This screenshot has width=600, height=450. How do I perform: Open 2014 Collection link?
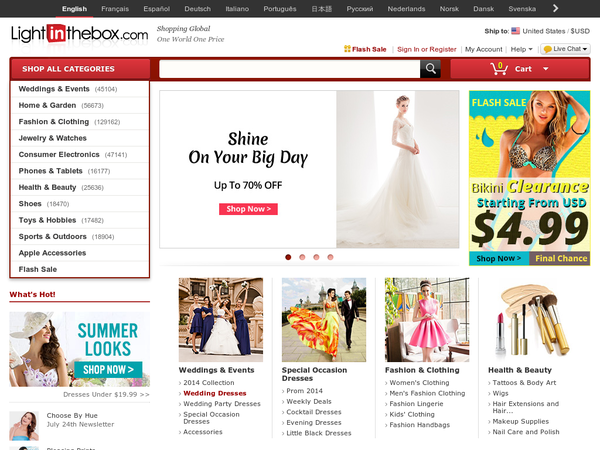(209, 383)
